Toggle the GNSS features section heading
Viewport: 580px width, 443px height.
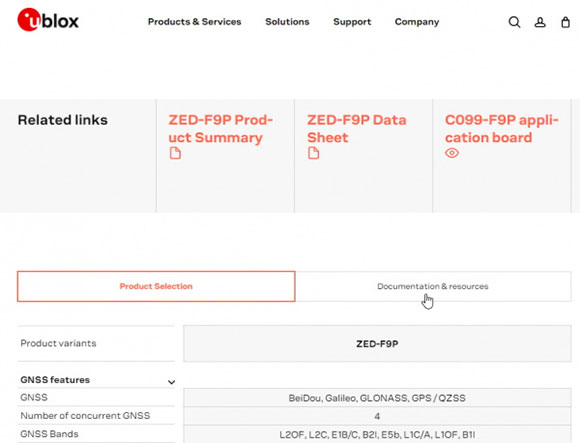(55, 380)
